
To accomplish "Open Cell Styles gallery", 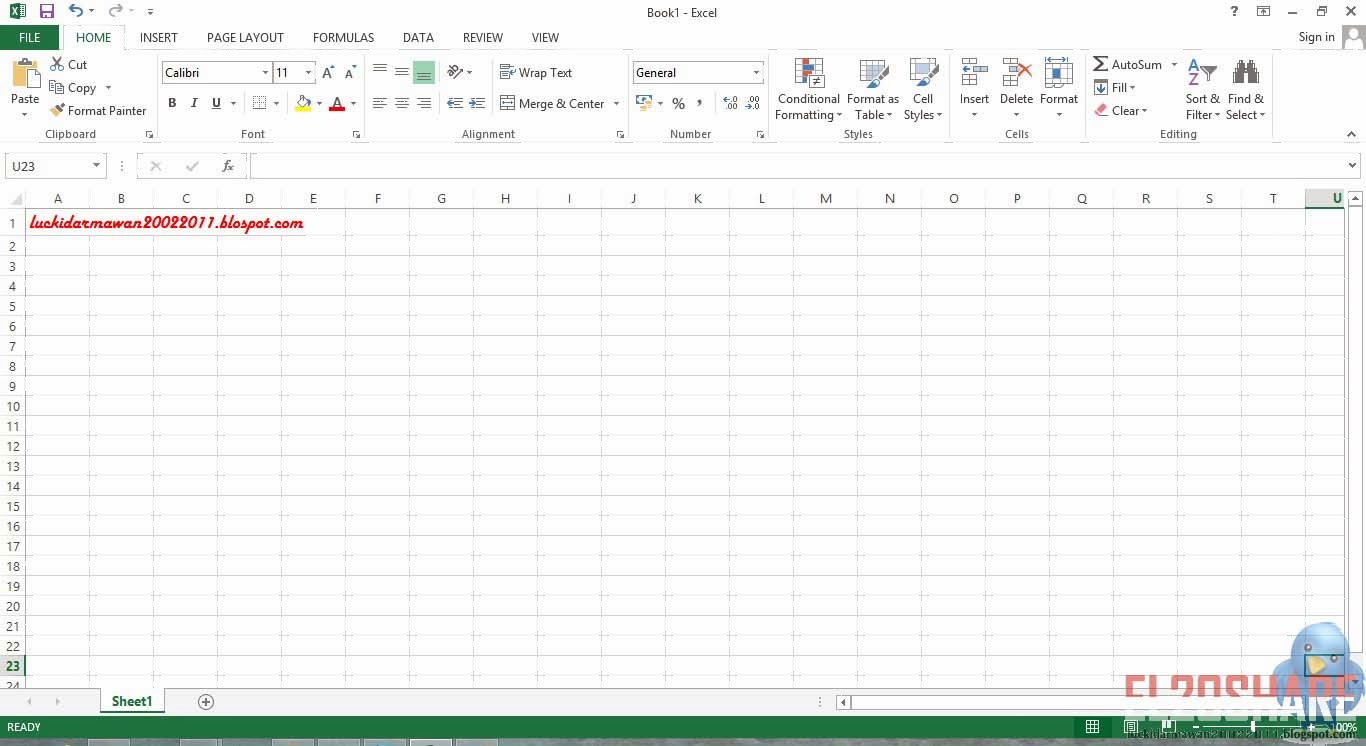I will pos(923,89).
